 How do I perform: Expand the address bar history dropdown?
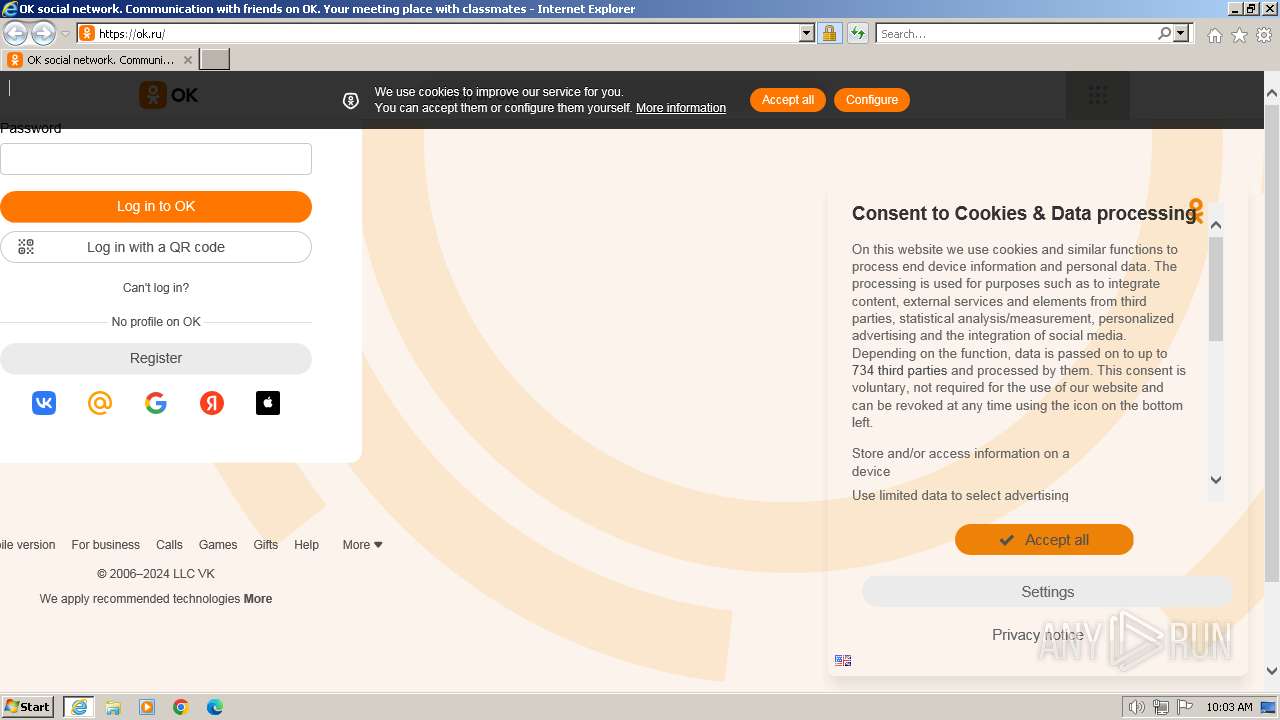point(807,33)
